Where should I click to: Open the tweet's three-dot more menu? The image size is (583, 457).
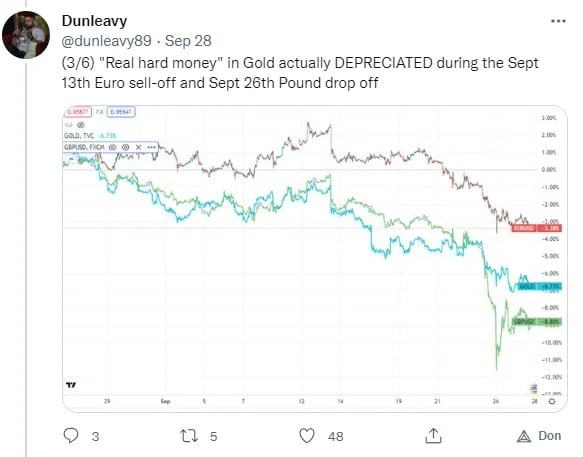[558, 21]
